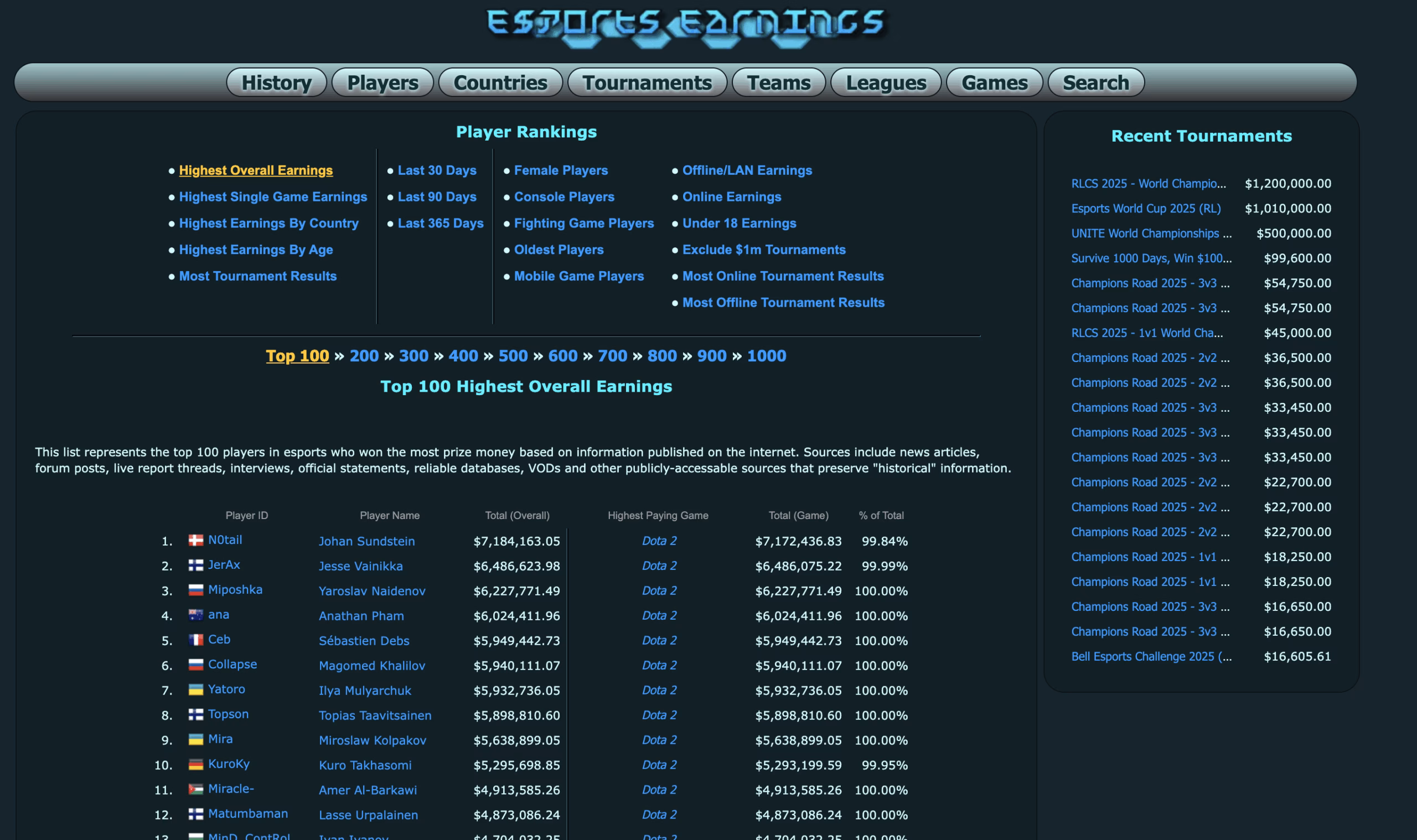
Task: Open the Countries menu
Action: [x=500, y=82]
